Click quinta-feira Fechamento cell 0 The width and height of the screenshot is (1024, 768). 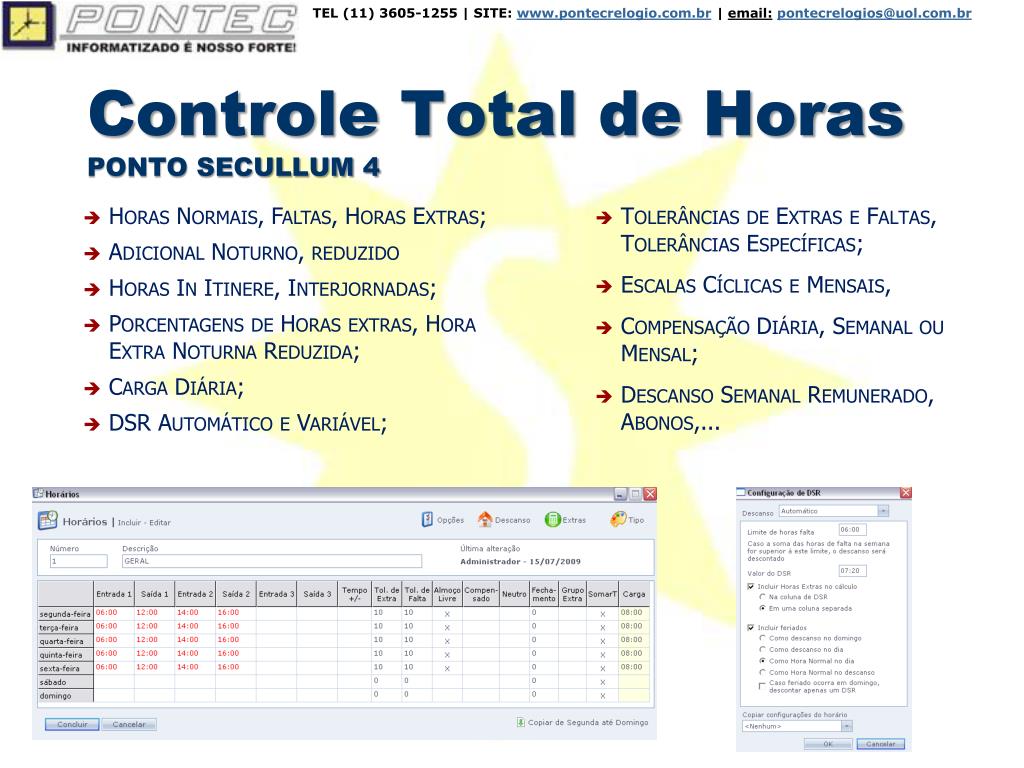tap(543, 654)
